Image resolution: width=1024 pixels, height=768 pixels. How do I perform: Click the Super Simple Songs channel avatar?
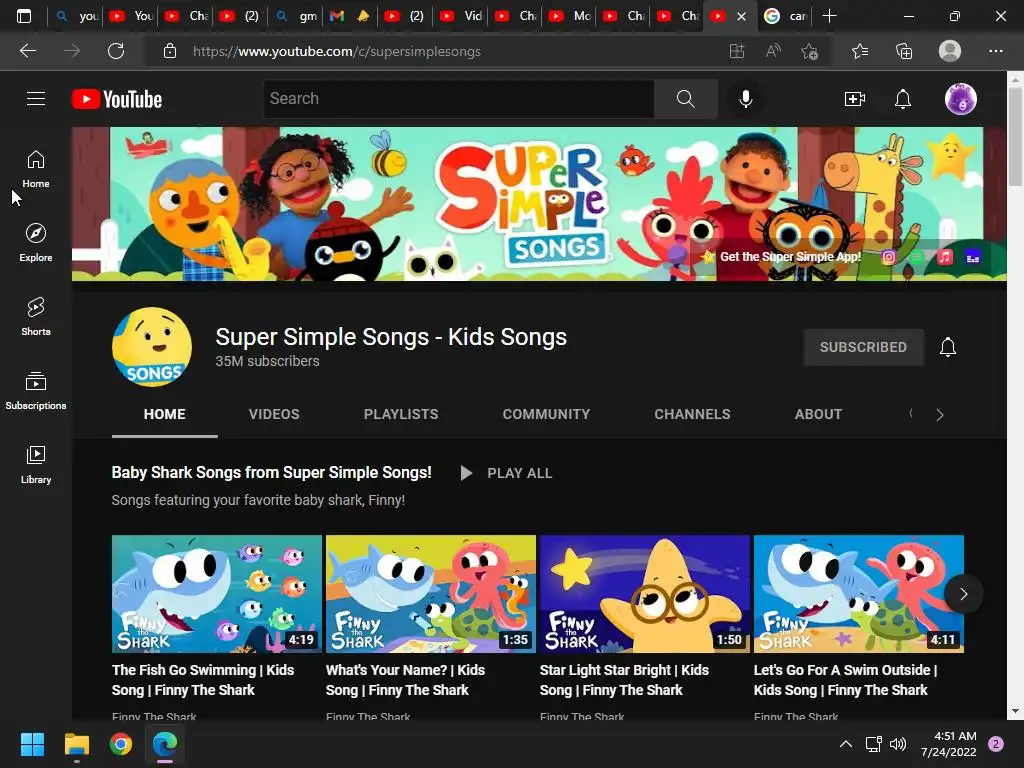152,347
